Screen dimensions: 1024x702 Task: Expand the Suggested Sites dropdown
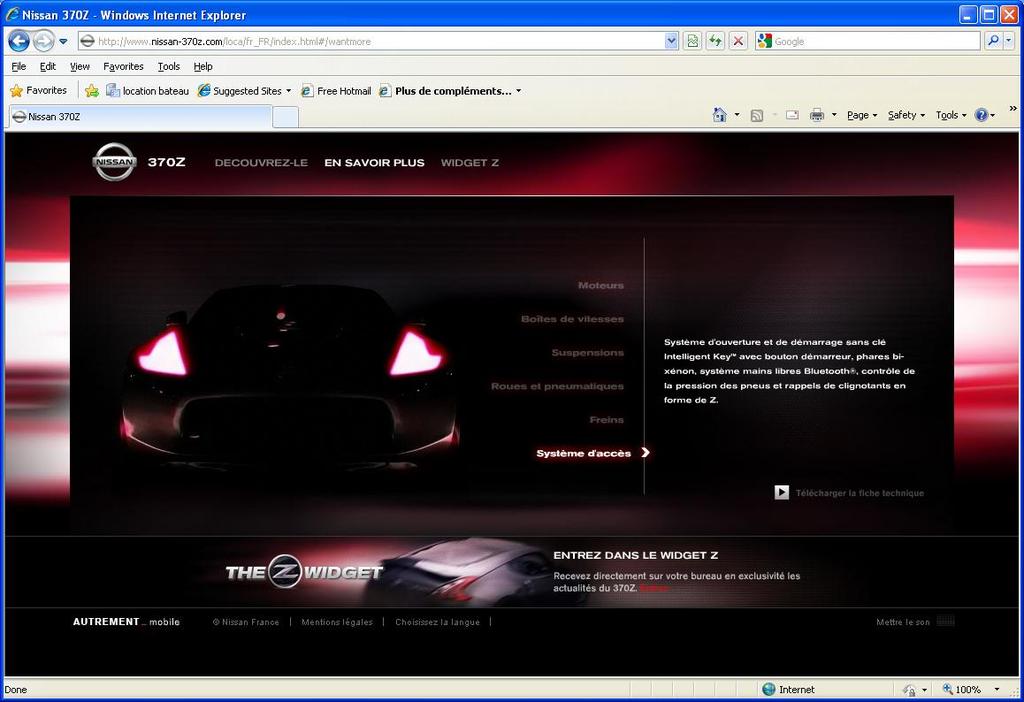coord(288,91)
